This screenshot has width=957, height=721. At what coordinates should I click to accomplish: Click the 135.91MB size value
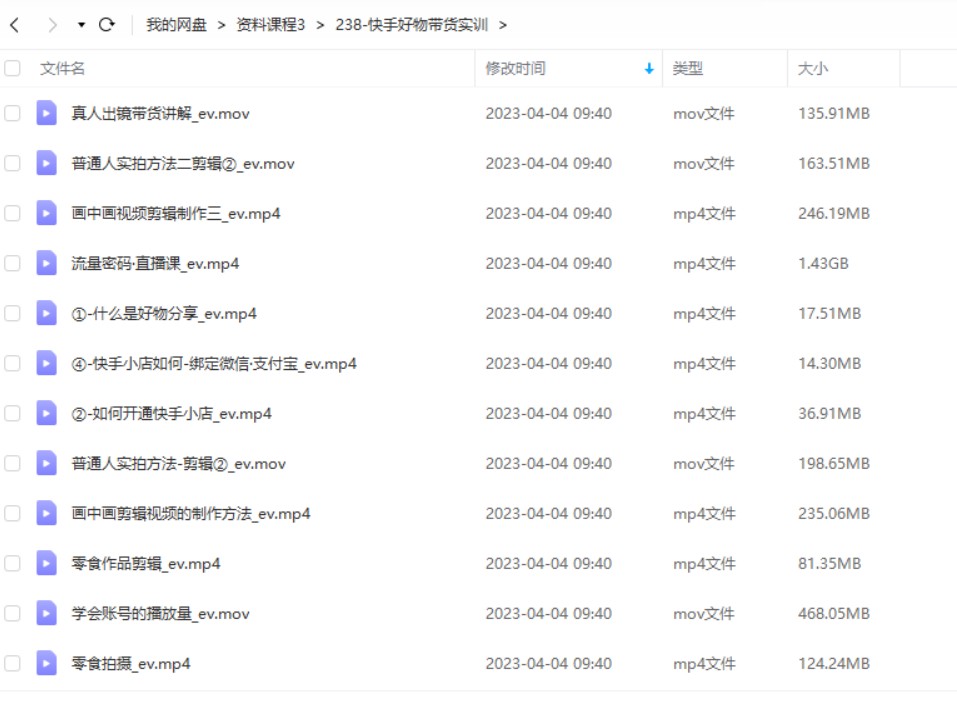(x=834, y=113)
